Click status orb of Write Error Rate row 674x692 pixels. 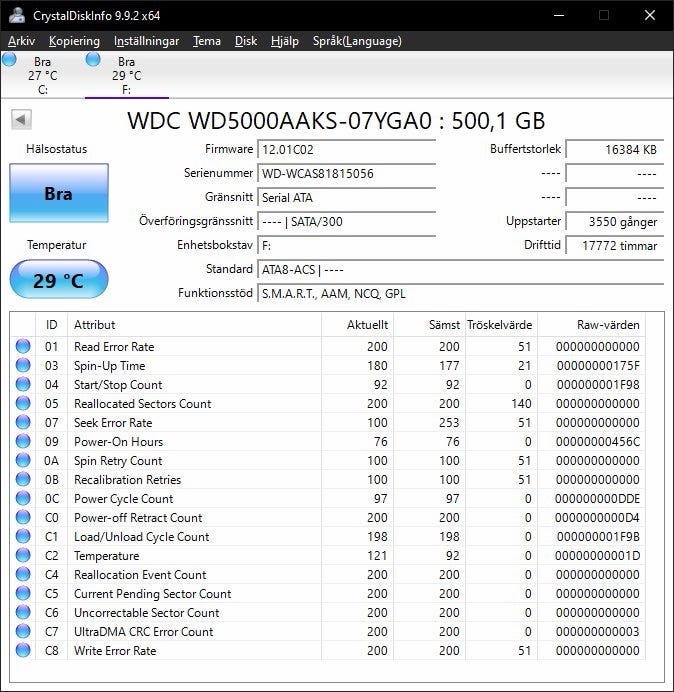point(23,650)
